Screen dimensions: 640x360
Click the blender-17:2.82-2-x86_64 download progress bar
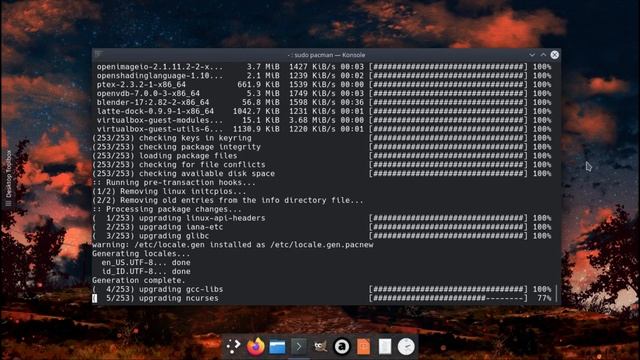448,102
